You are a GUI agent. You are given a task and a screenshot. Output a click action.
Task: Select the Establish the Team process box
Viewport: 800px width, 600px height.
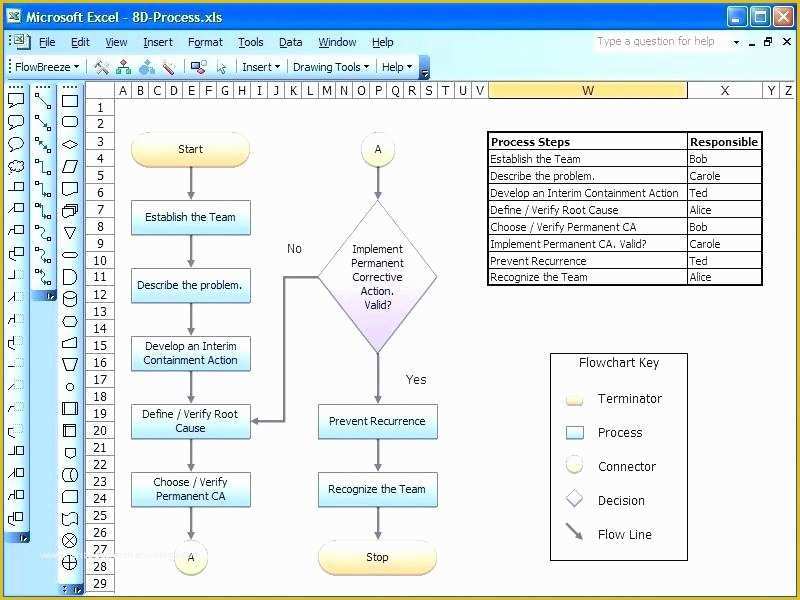pyautogui.click(x=190, y=217)
